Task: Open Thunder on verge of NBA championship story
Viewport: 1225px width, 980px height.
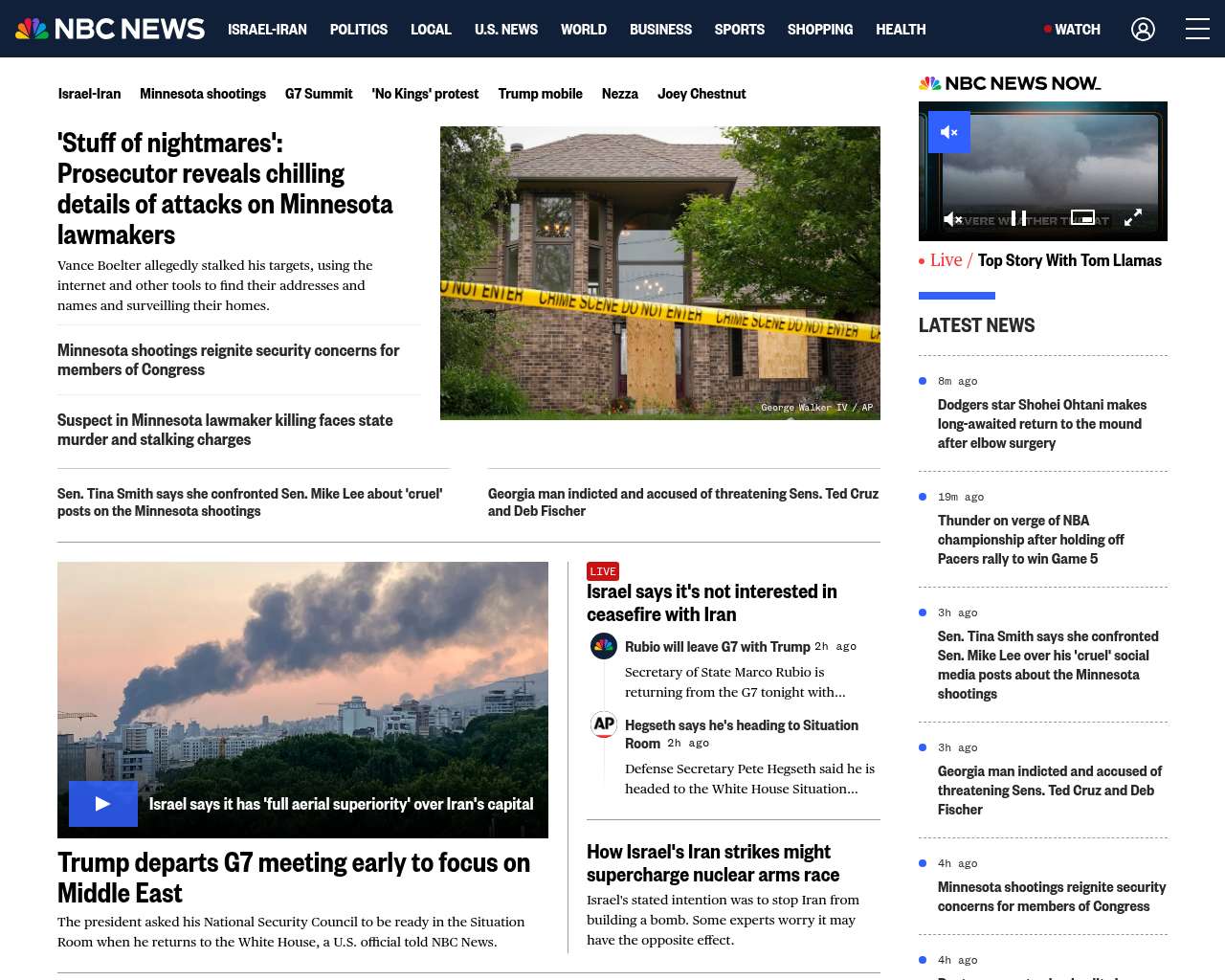Action: click(1031, 540)
